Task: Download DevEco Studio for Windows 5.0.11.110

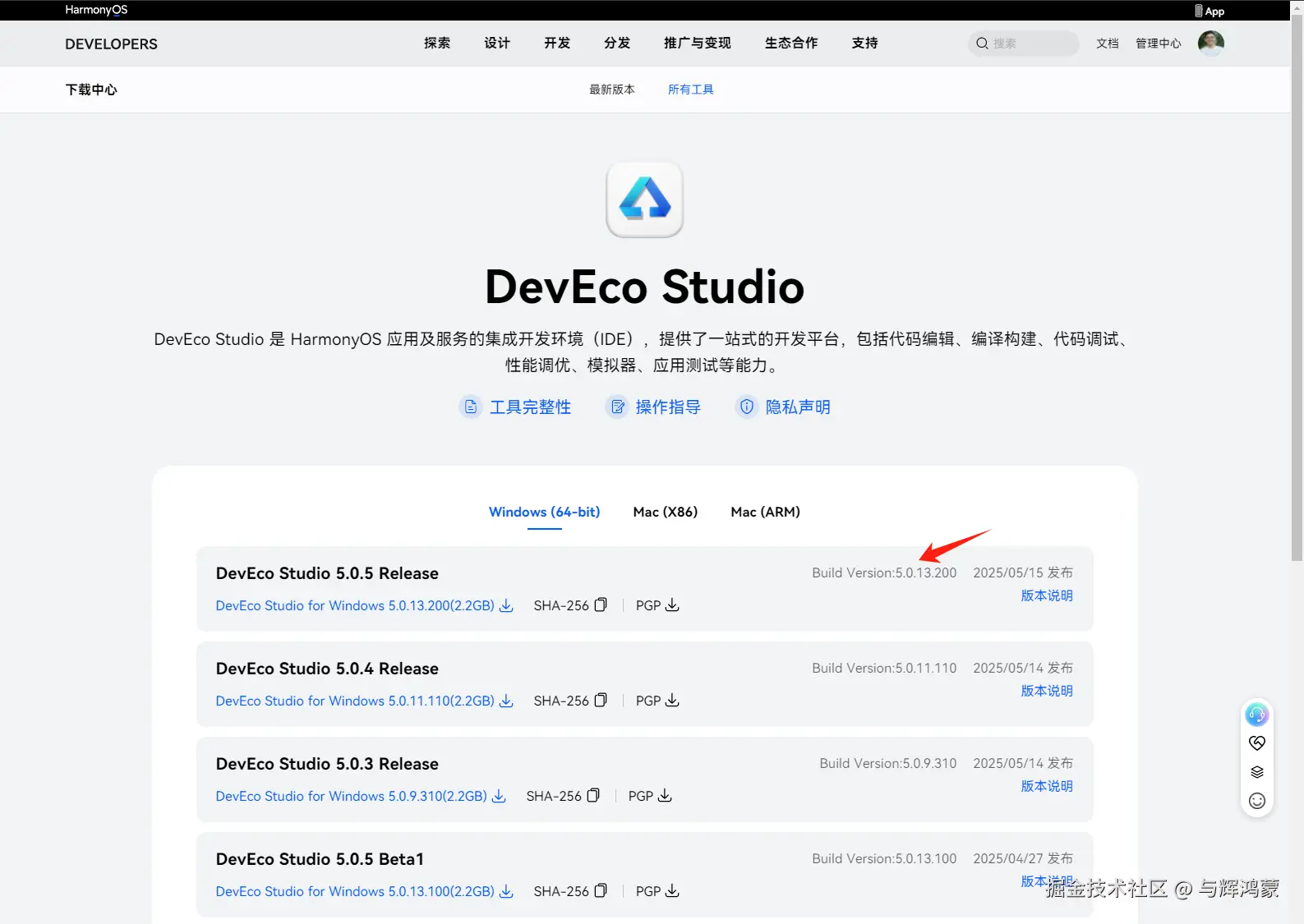Action: point(355,701)
